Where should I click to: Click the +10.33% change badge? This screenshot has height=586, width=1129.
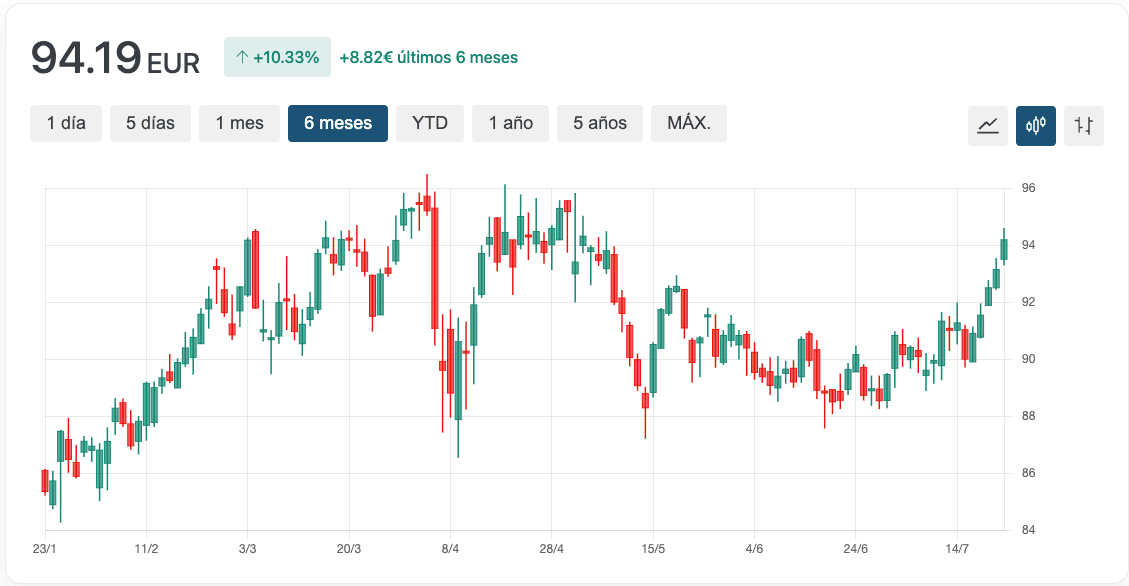(x=277, y=58)
